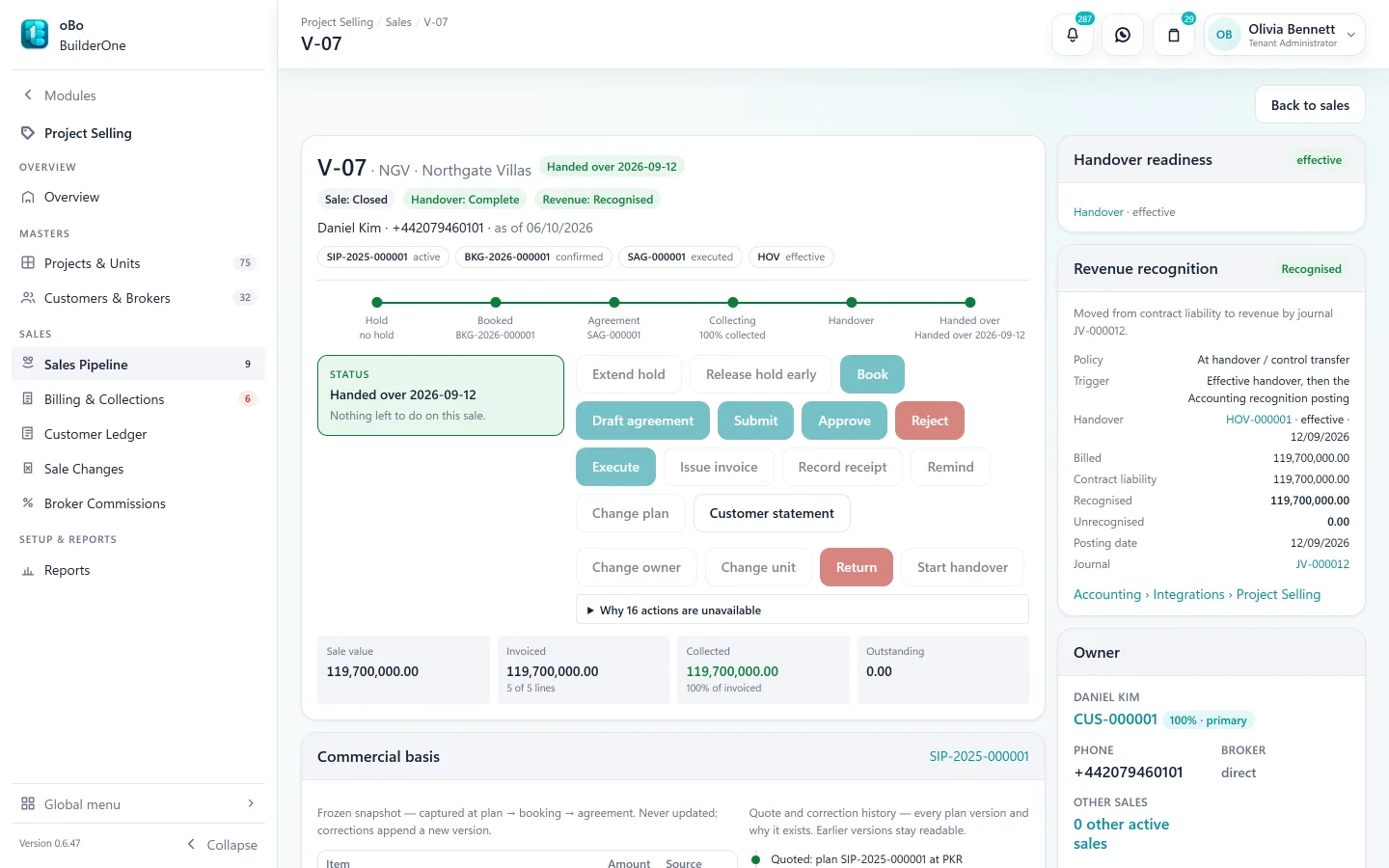The image size is (1389, 868).
Task: Open journal link JV-000012
Action: (x=1322, y=564)
